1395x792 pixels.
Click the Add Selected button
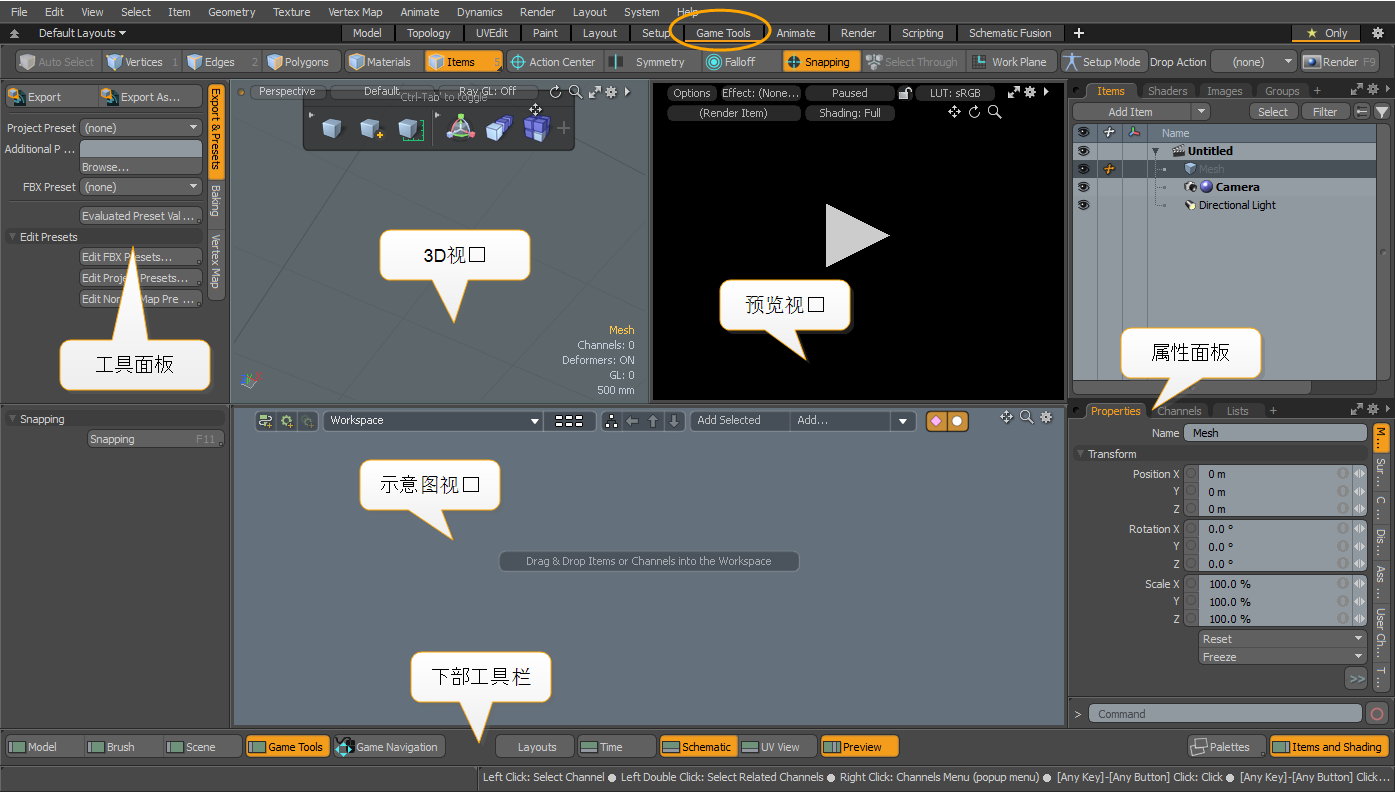(728, 421)
